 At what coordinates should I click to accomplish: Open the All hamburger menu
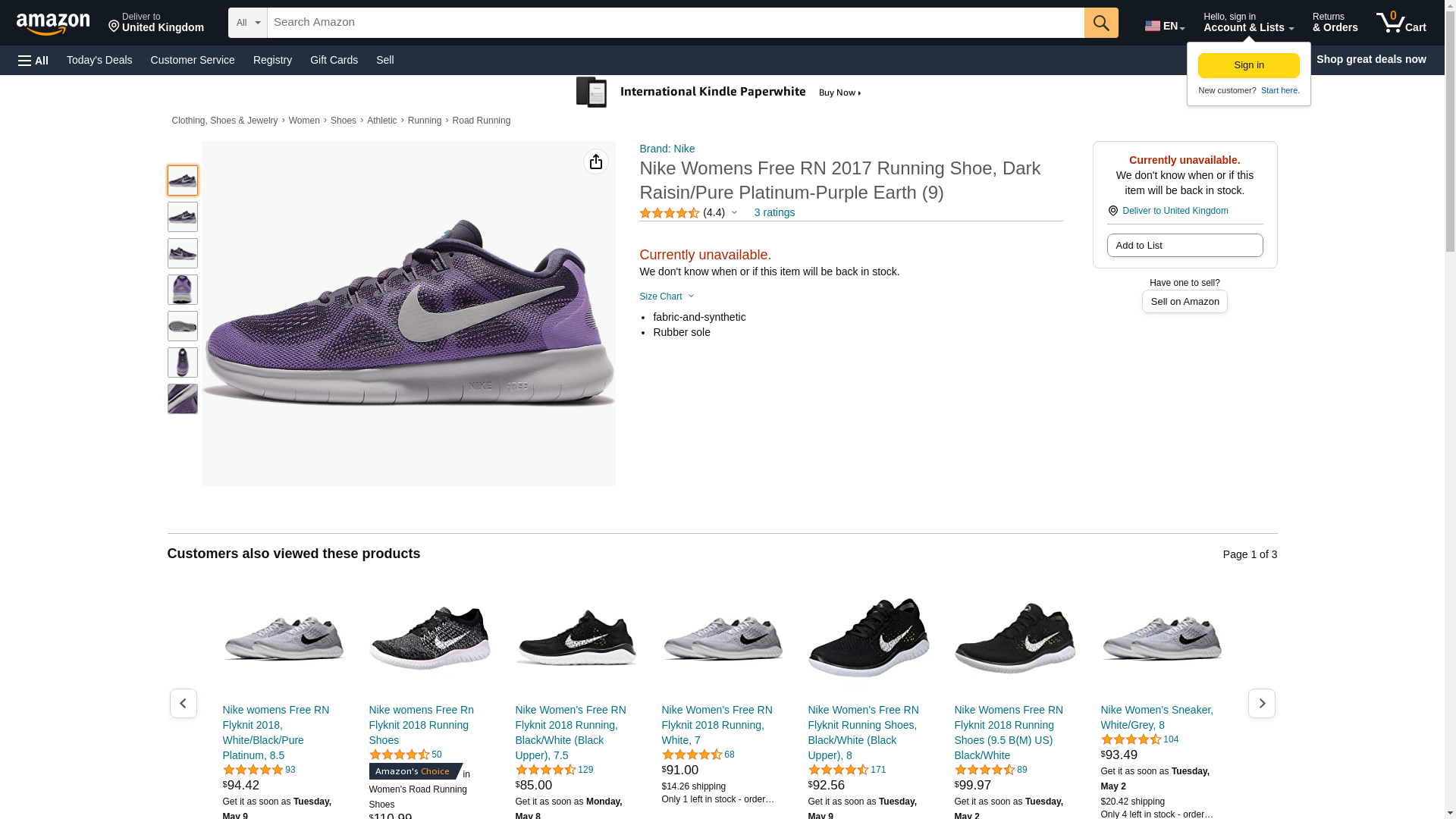(x=33, y=60)
